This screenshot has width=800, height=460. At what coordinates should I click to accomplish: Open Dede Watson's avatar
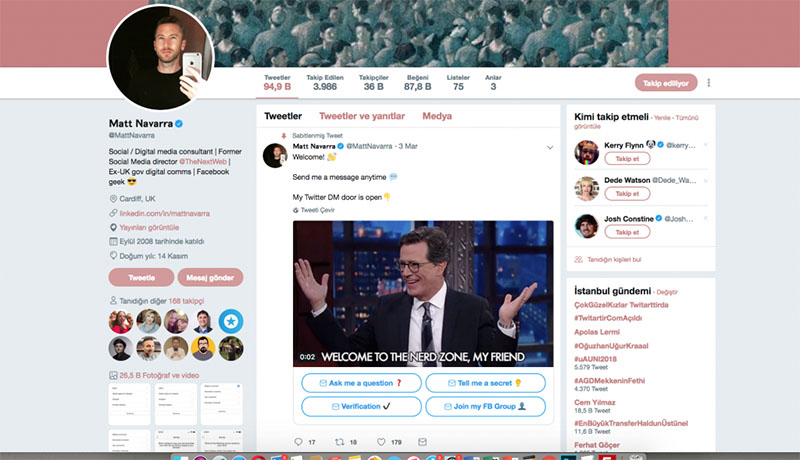[587, 188]
